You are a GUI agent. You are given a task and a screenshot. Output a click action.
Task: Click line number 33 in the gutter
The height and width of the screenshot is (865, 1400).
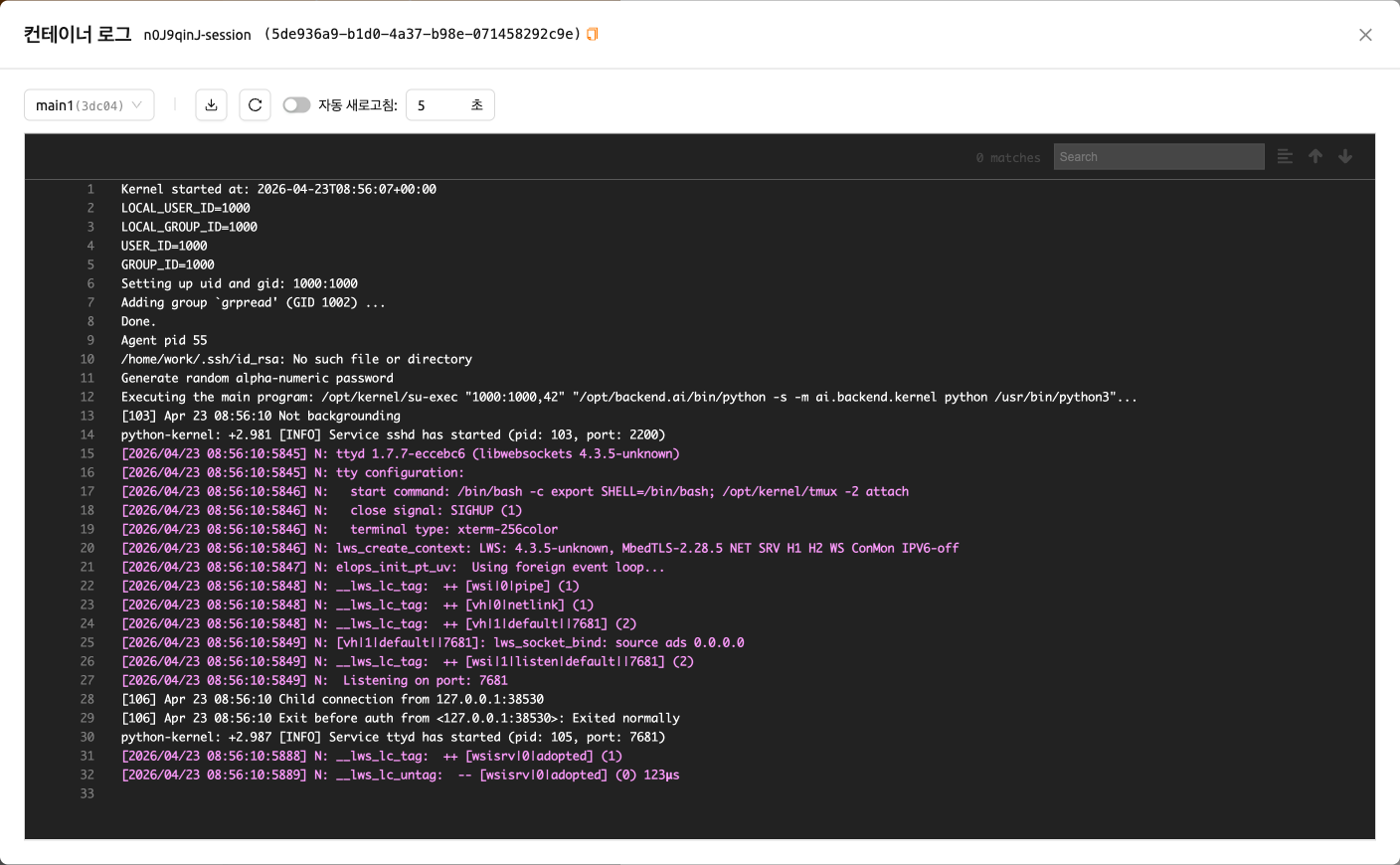pos(87,793)
